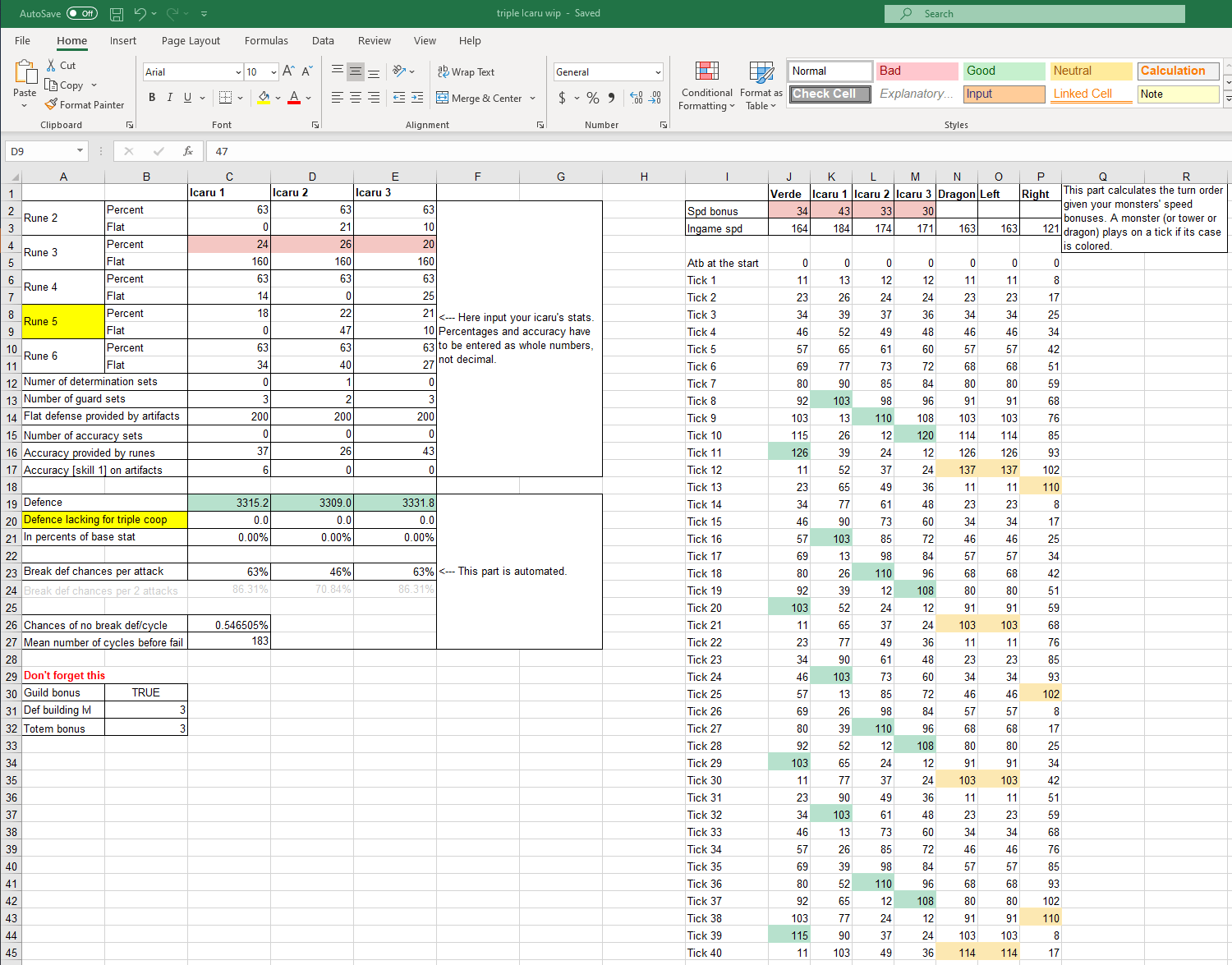The width and height of the screenshot is (1232, 965).
Task: Switch to the Insert tab
Action: [x=123, y=40]
